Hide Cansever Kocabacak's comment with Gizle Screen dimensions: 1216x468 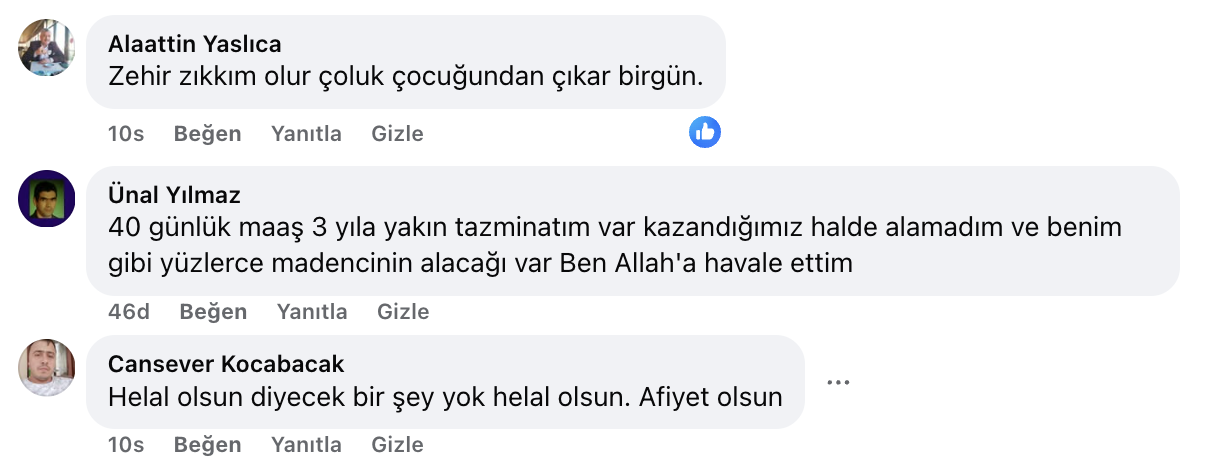click(397, 445)
